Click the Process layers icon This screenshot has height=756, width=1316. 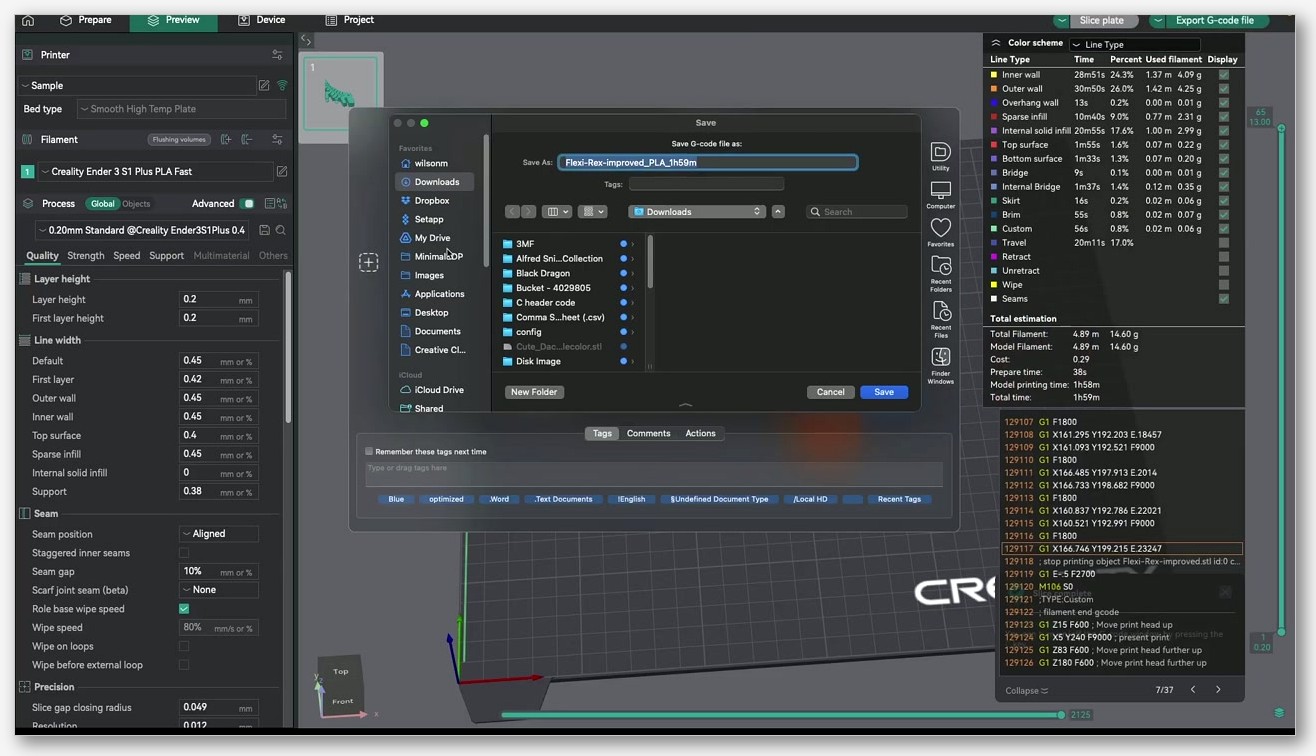28,204
